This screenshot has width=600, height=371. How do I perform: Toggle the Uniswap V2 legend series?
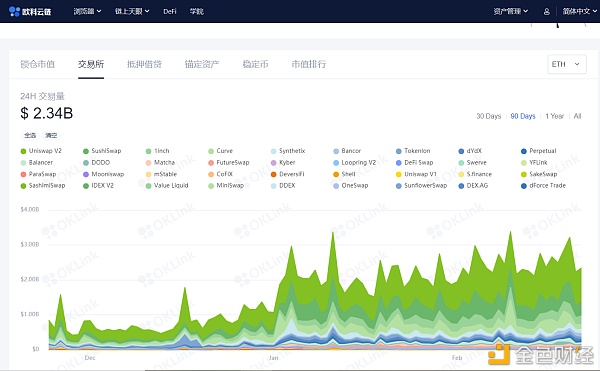pyautogui.click(x=41, y=151)
